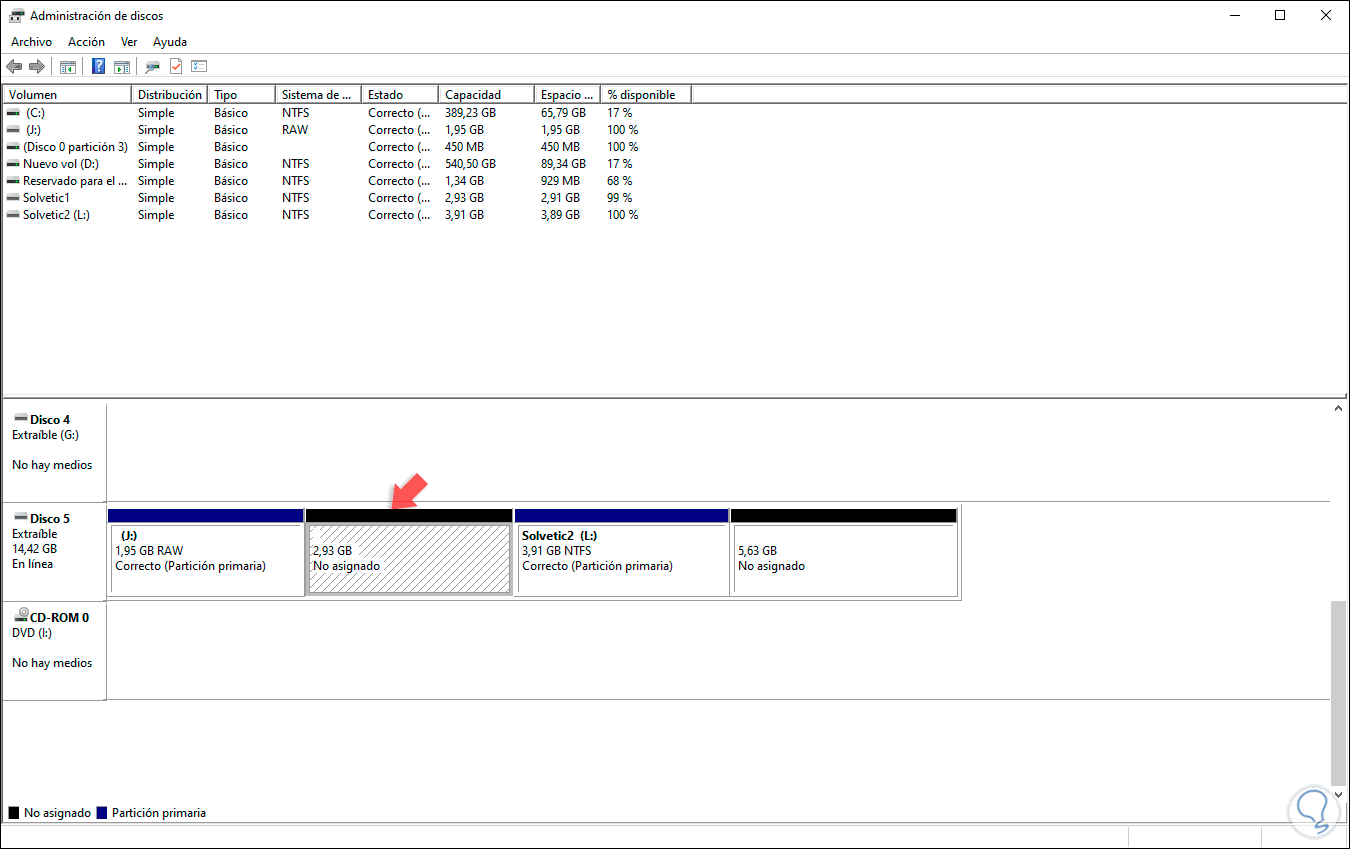1350x849 pixels.
Task: Open the Acción menu
Action: [x=86, y=41]
